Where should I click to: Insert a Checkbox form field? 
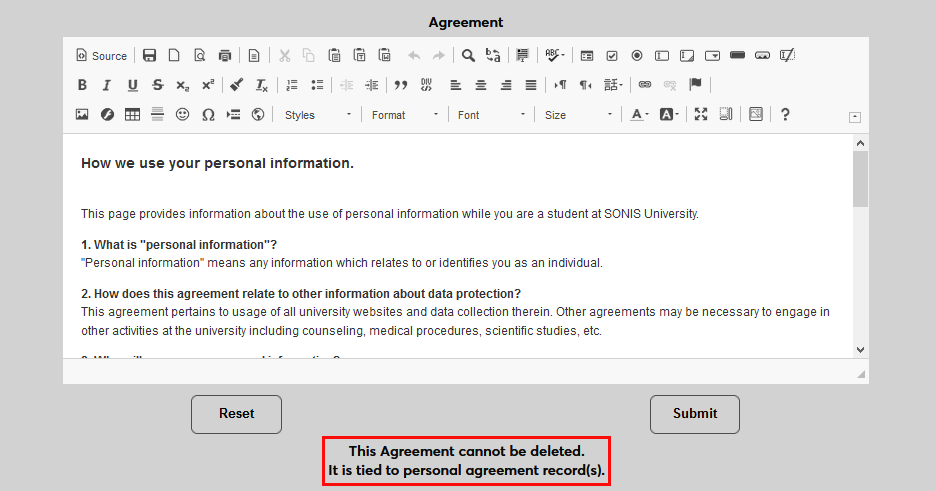[x=612, y=55]
